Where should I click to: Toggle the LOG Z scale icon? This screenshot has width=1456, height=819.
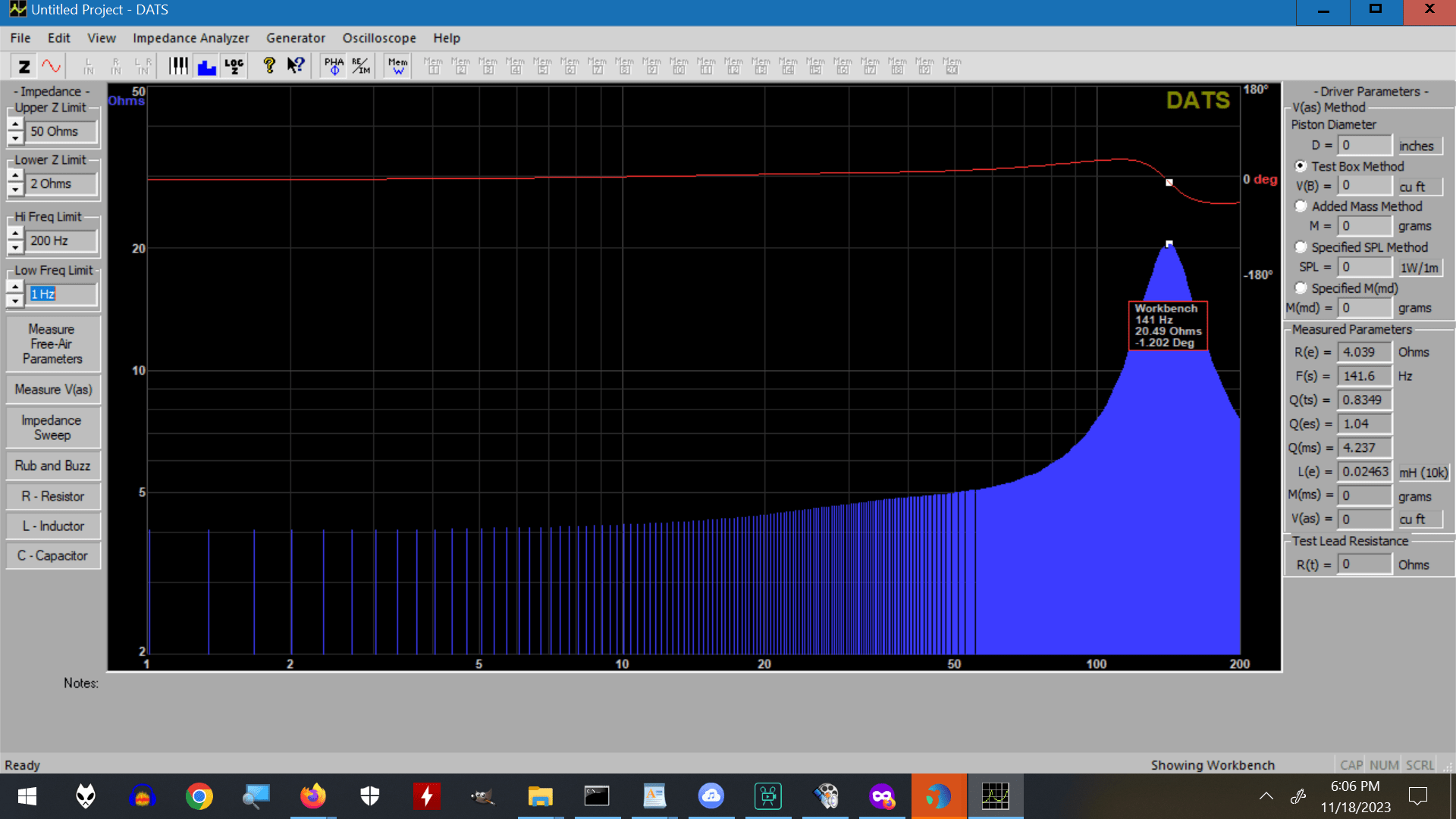coord(234,66)
